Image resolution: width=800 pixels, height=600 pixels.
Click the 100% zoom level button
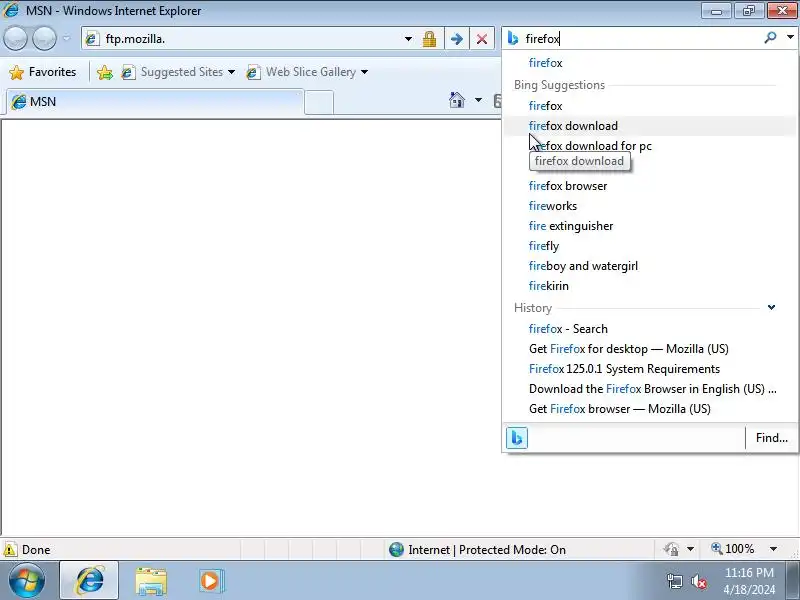pyautogui.click(x=733, y=549)
